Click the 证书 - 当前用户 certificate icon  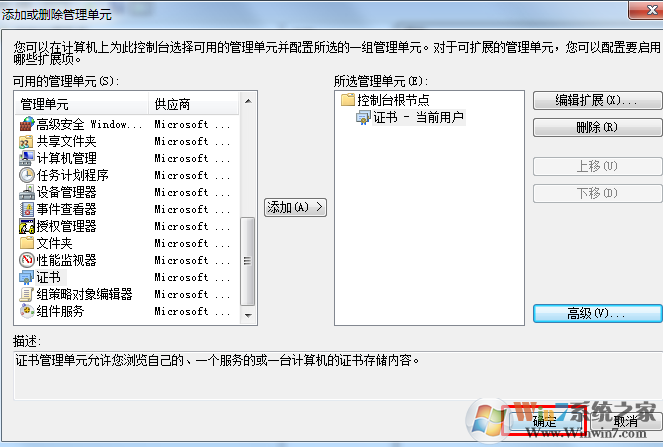click(x=363, y=117)
